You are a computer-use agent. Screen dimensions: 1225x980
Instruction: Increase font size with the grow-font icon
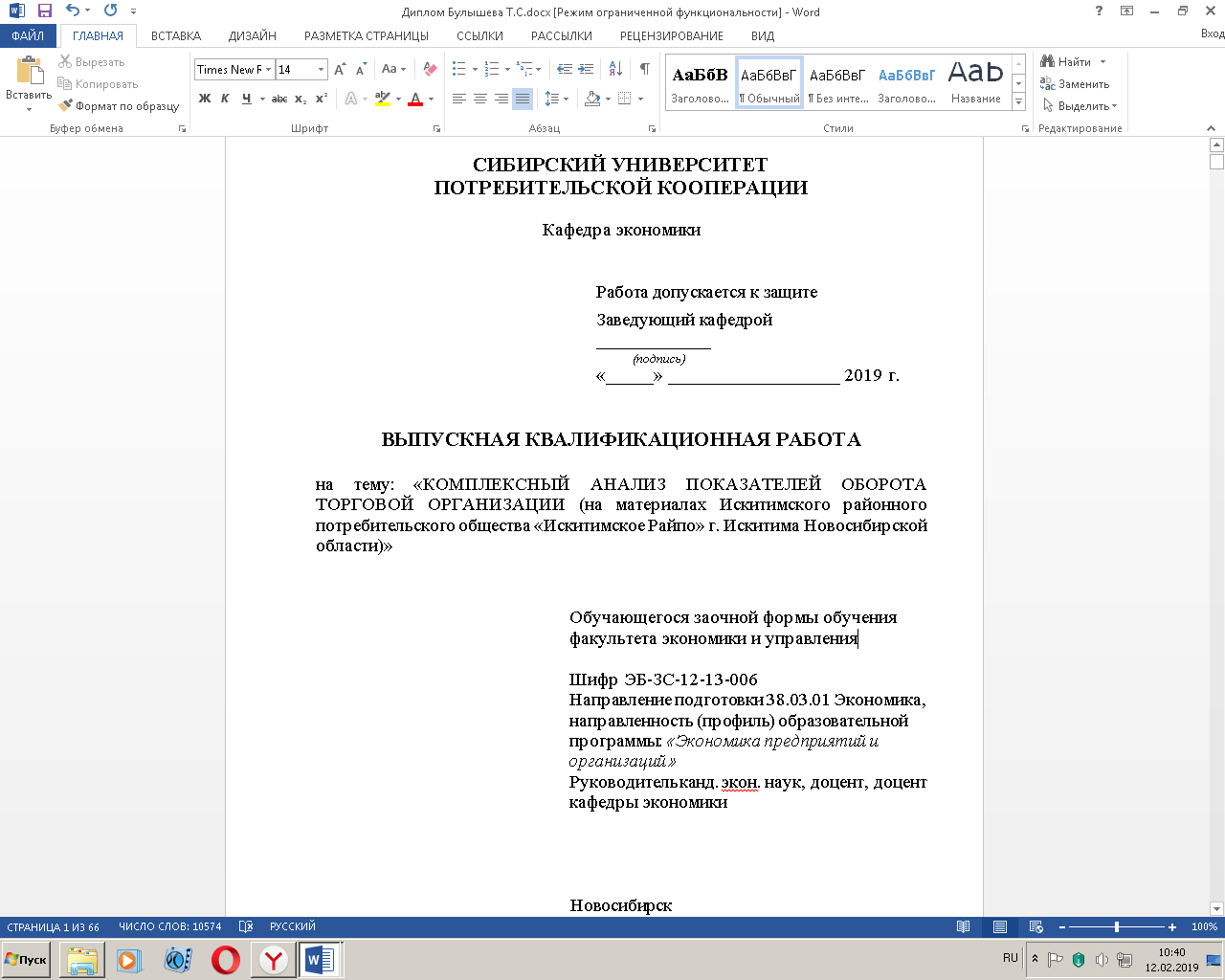[340, 70]
